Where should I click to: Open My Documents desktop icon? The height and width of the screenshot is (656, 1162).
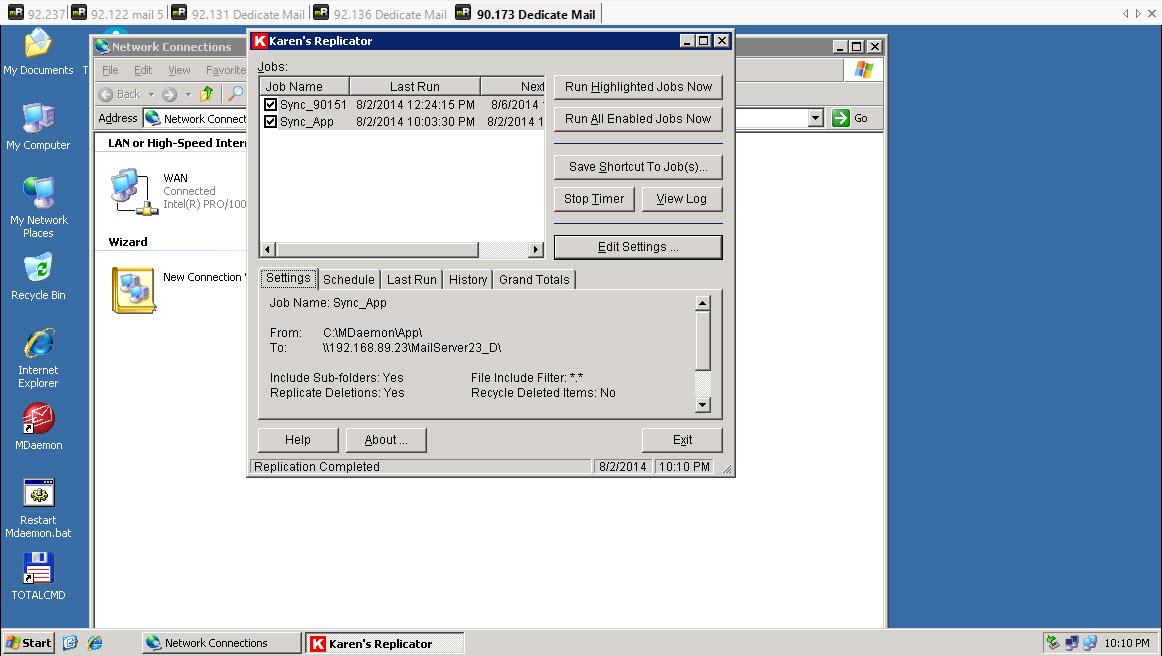pyautogui.click(x=38, y=53)
